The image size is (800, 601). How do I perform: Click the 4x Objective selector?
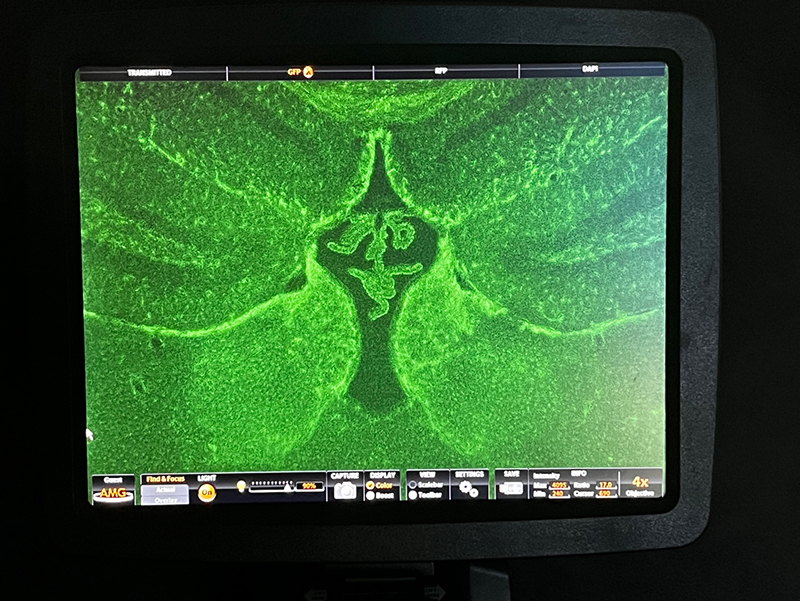(640, 485)
